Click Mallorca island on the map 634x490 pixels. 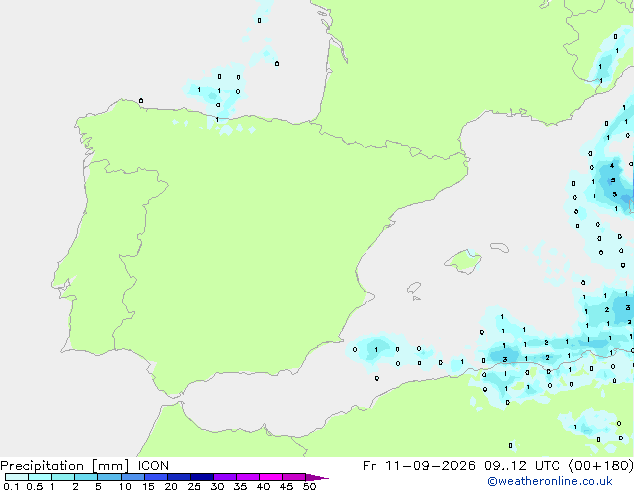(463, 261)
